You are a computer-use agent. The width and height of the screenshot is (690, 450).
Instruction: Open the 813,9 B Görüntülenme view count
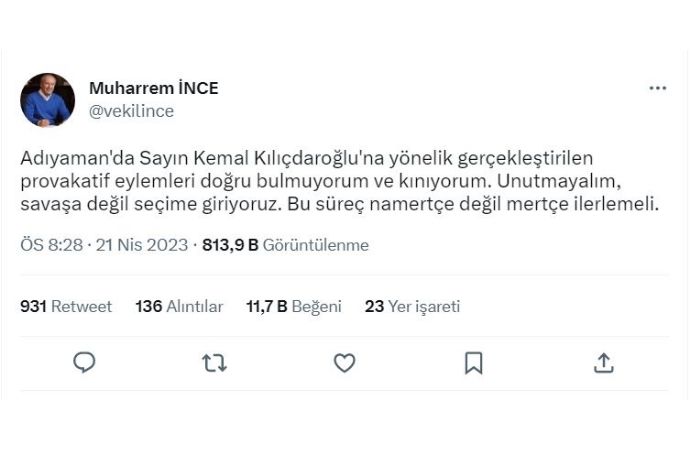coord(285,245)
